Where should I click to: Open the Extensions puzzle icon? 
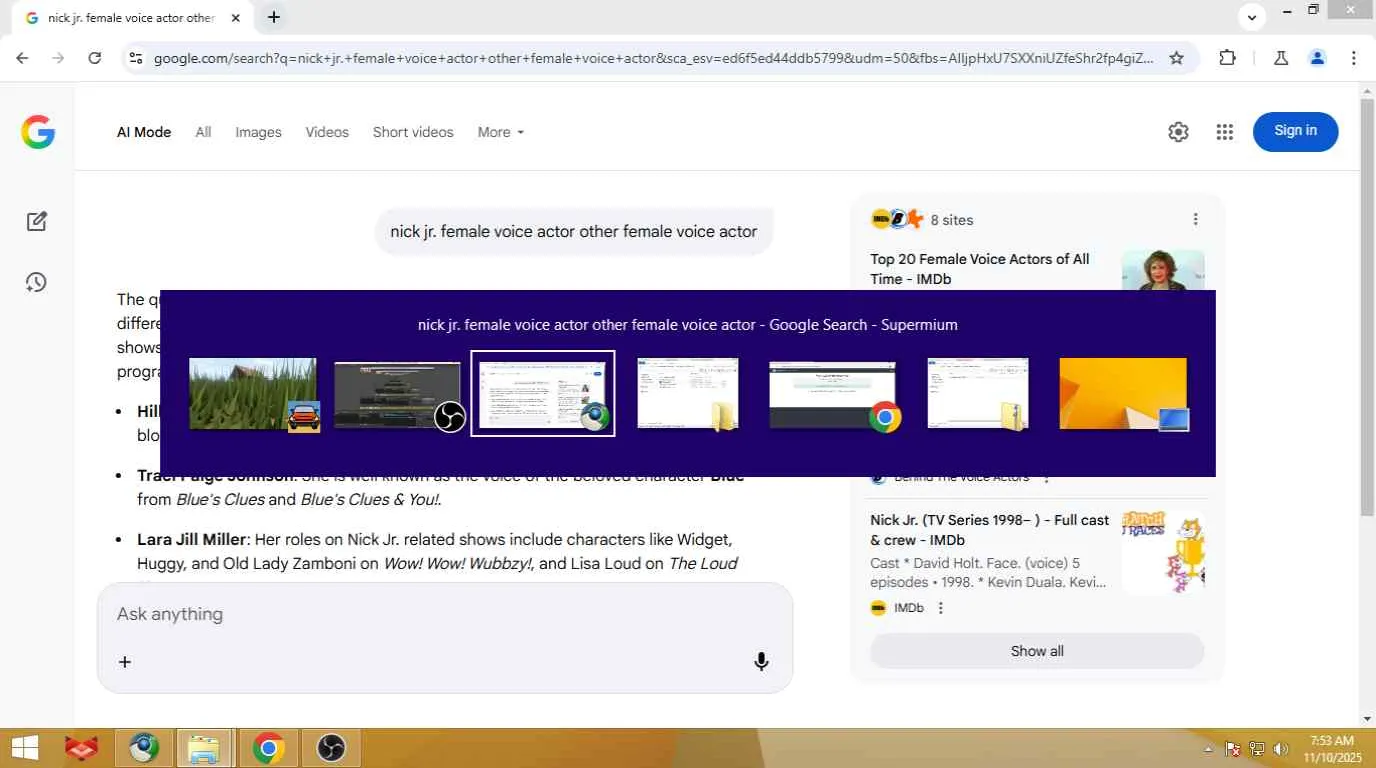pos(1228,58)
